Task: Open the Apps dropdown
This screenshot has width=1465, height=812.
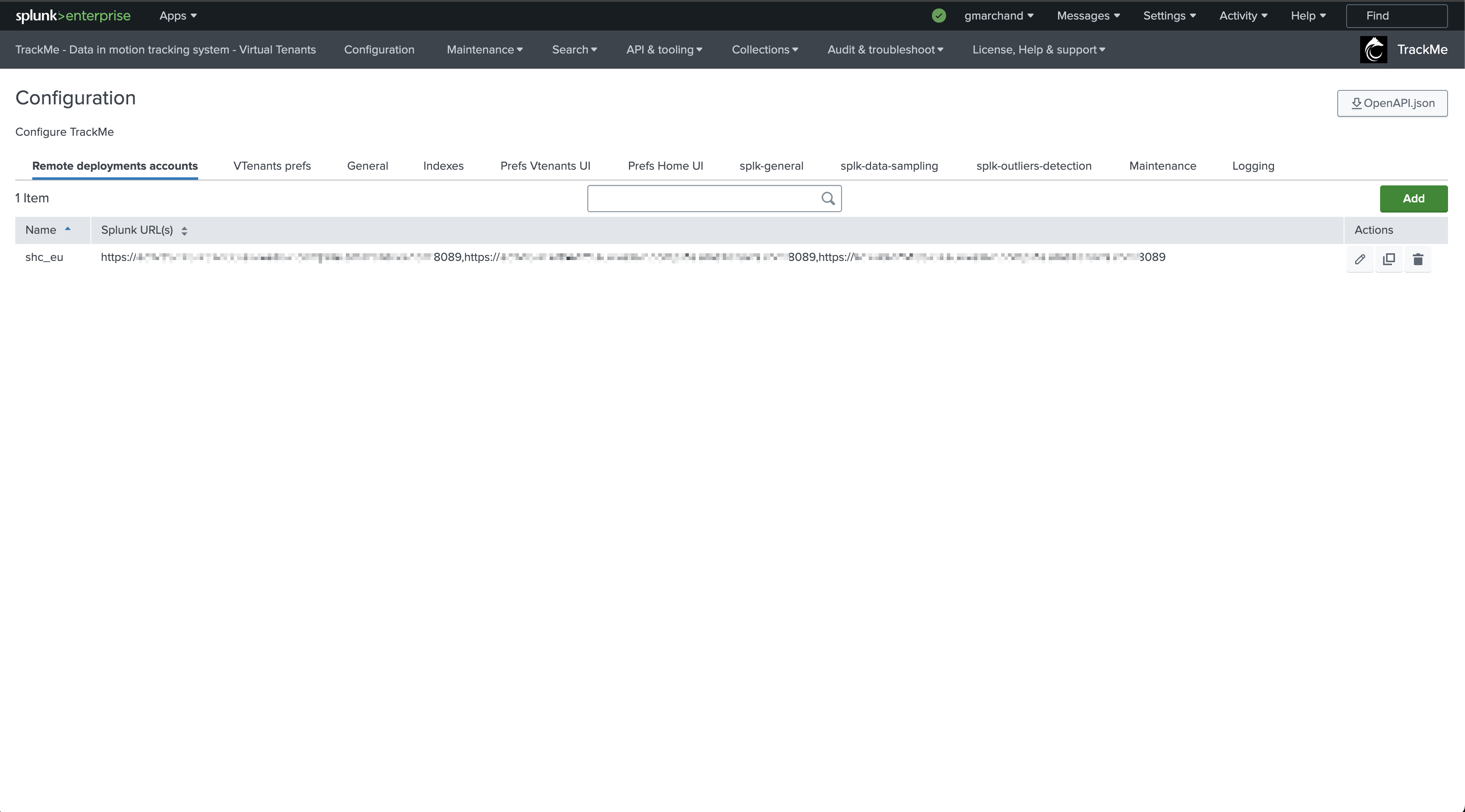Action: point(178,16)
